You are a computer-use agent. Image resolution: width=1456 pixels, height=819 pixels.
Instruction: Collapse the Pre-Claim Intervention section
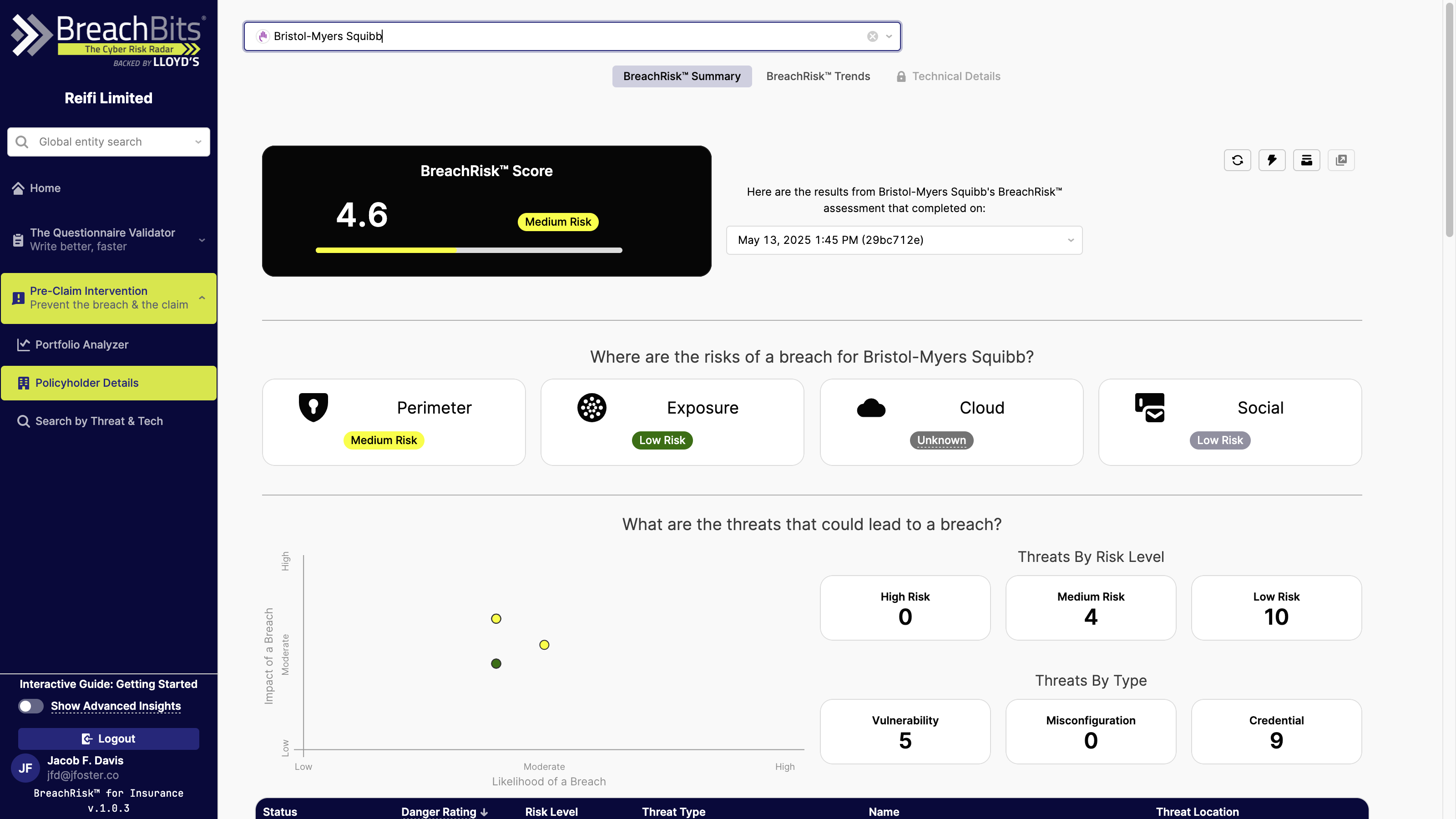pos(202,298)
